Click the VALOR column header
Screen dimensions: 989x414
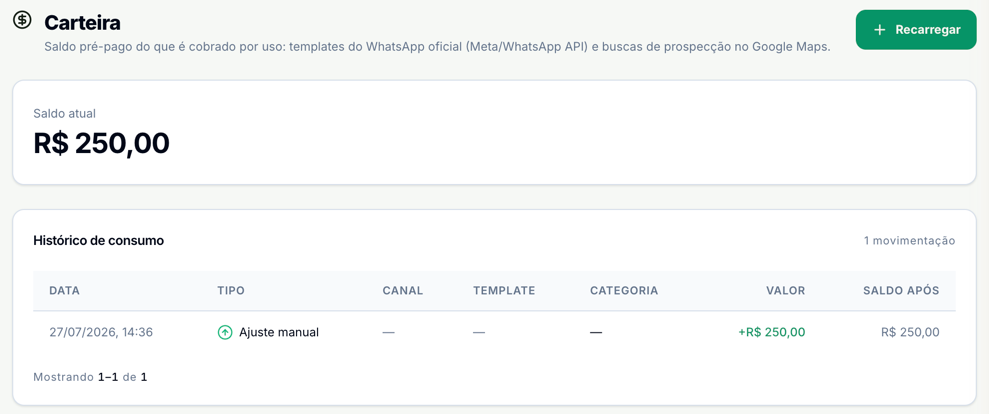click(x=785, y=291)
